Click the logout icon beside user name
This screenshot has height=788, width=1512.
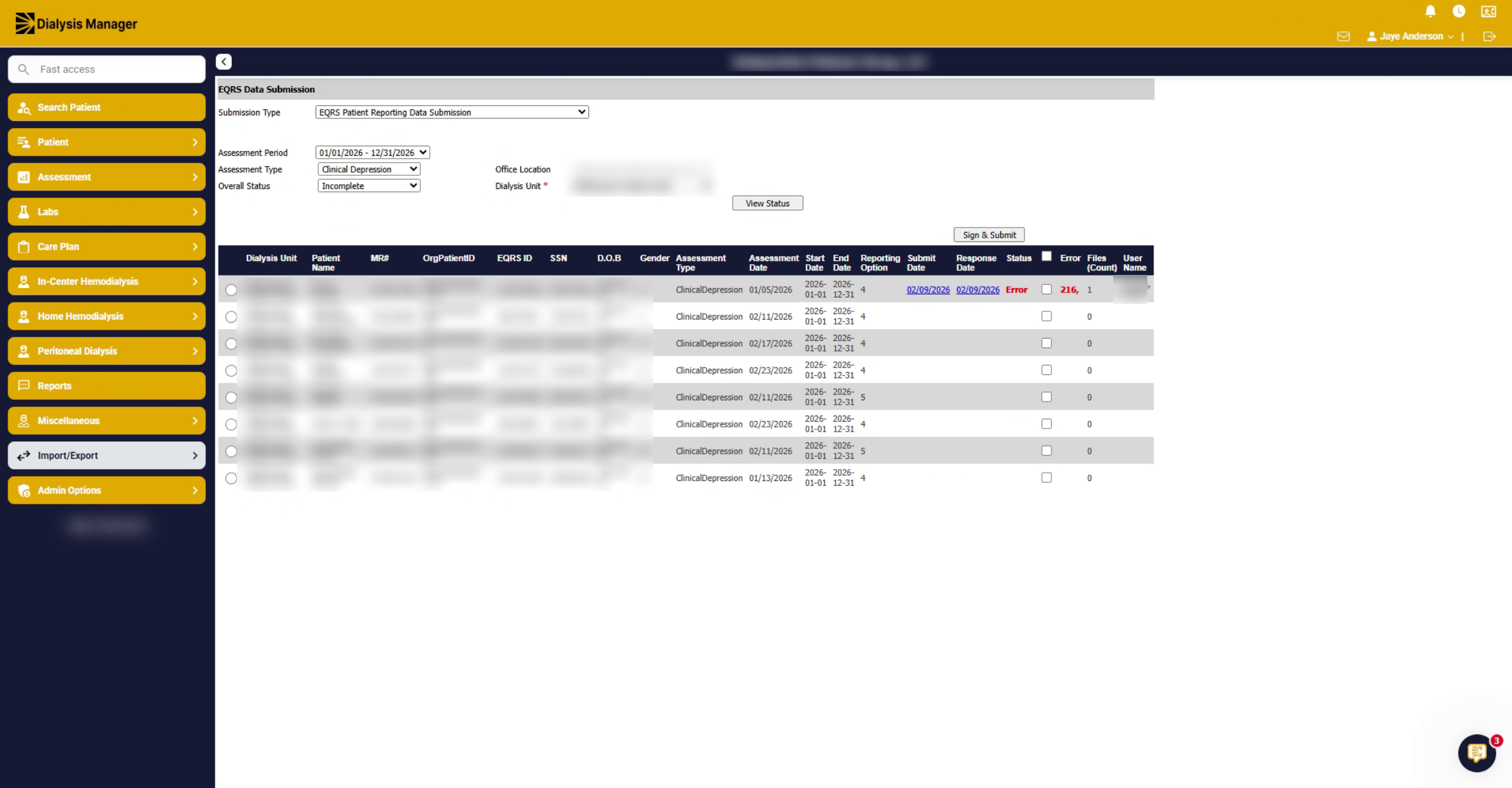(1489, 37)
